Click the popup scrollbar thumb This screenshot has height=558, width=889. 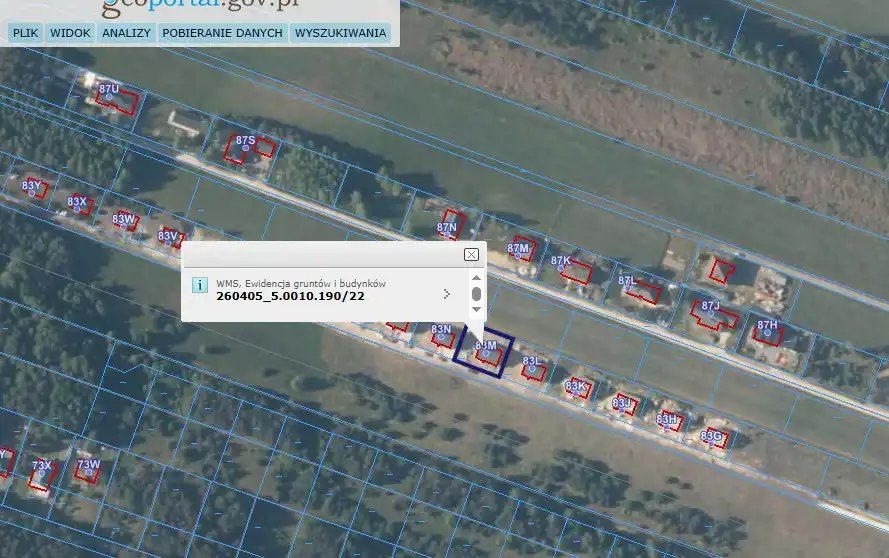(x=476, y=294)
